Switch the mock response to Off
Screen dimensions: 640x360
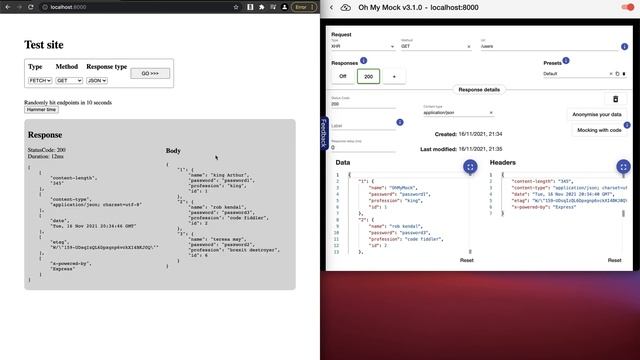(x=343, y=76)
